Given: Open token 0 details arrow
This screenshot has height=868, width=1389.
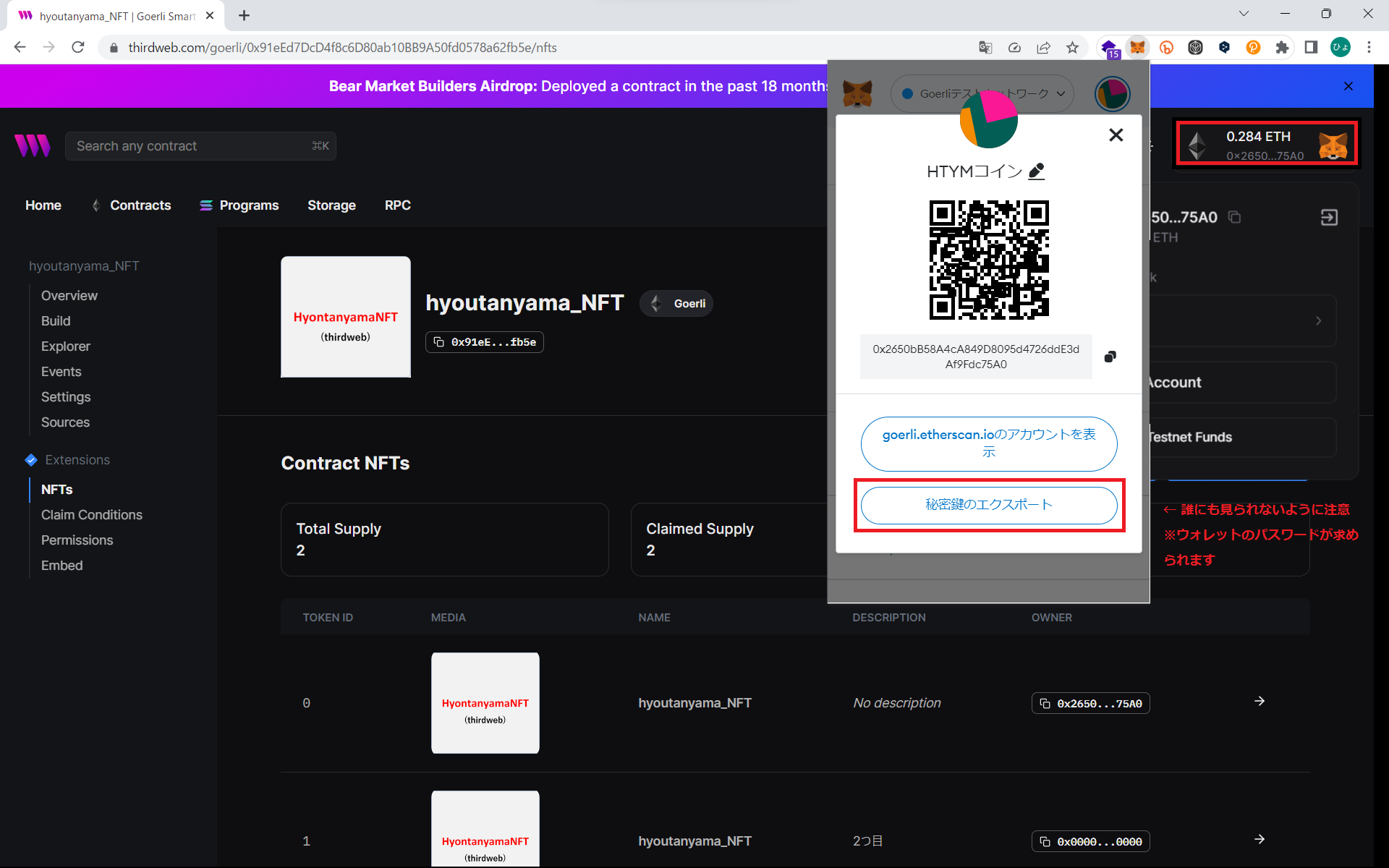Looking at the screenshot, I should [x=1260, y=702].
